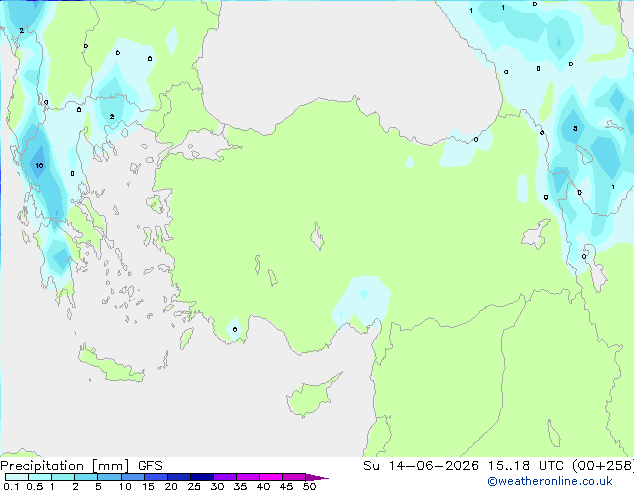The width and height of the screenshot is (634, 490).
Task: Select the 15–20 mm legend swatch
Action: pyautogui.click(x=156, y=477)
